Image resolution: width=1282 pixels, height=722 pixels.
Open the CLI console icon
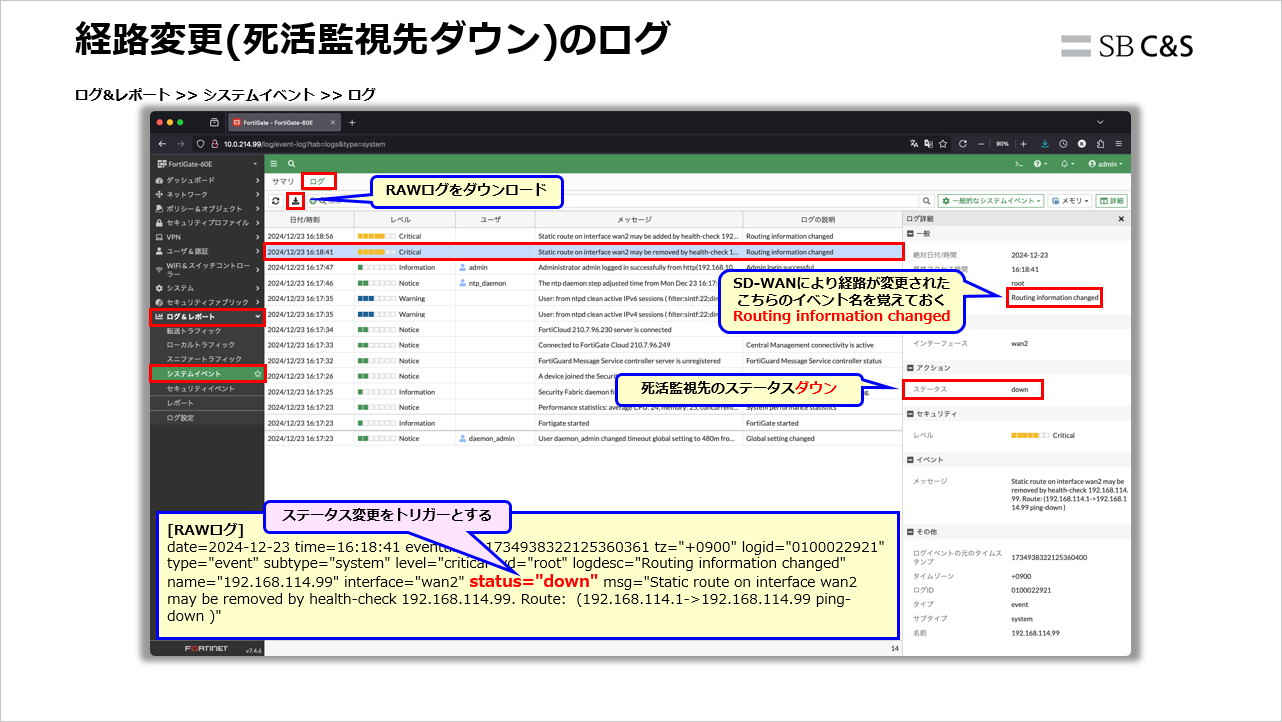(1018, 163)
